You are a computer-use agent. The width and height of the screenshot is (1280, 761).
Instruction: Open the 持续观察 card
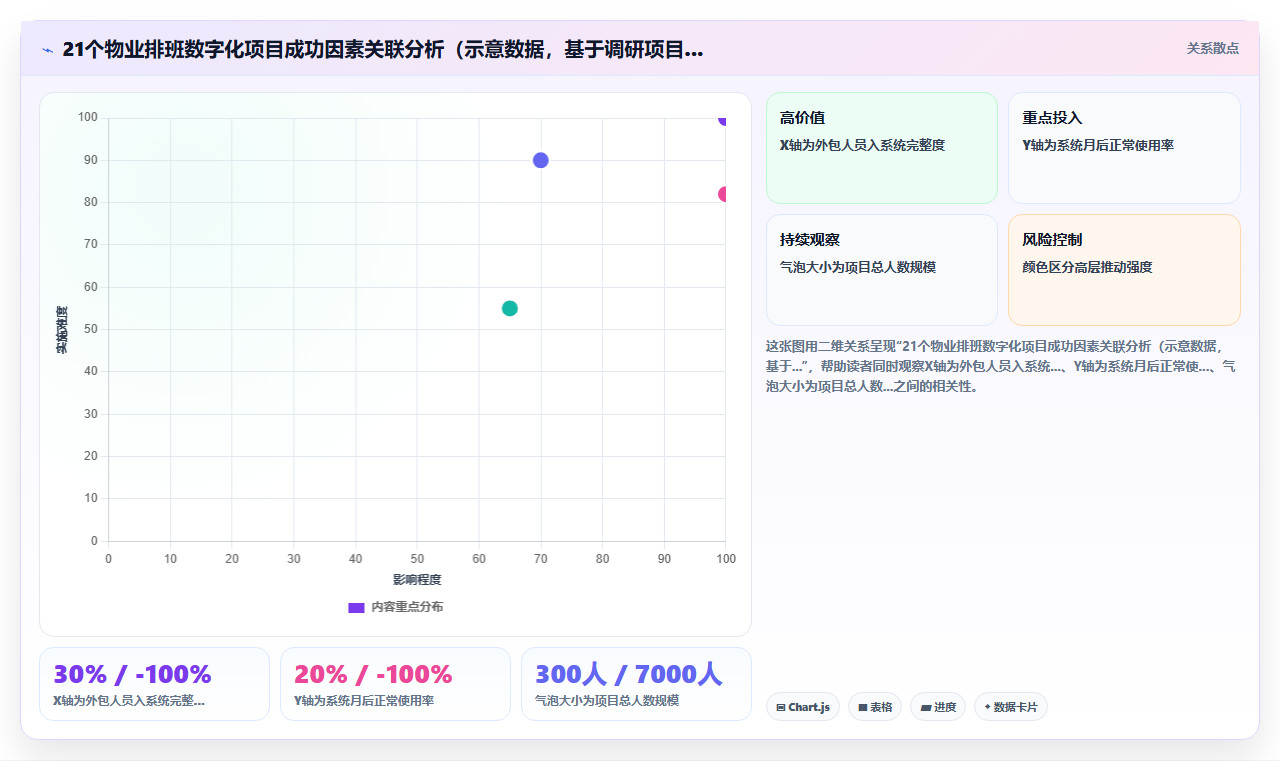click(x=882, y=270)
